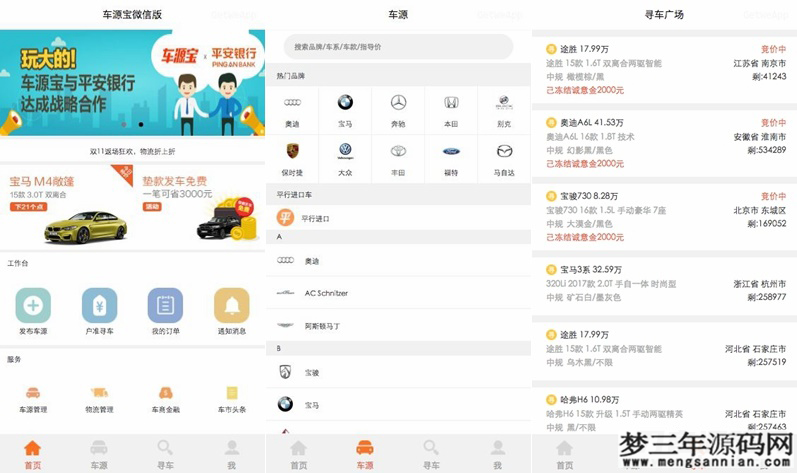The height and width of the screenshot is (473, 797).
Task: Open 通知消息 bell icon
Action: (x=232, y=305)
